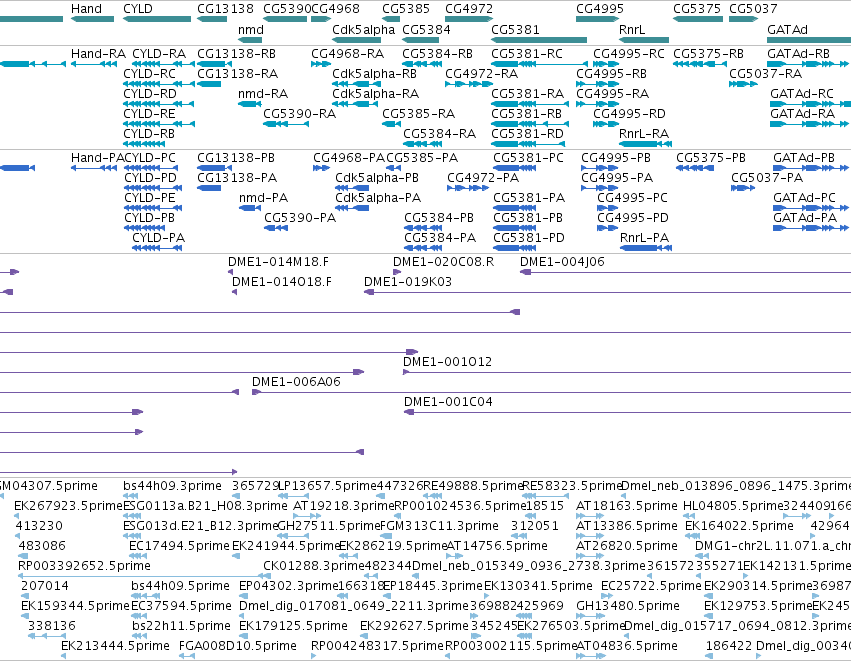This screenshot has width=851, height=661.
Task: Click the CG4968-PA protein label
Action: 349,158
